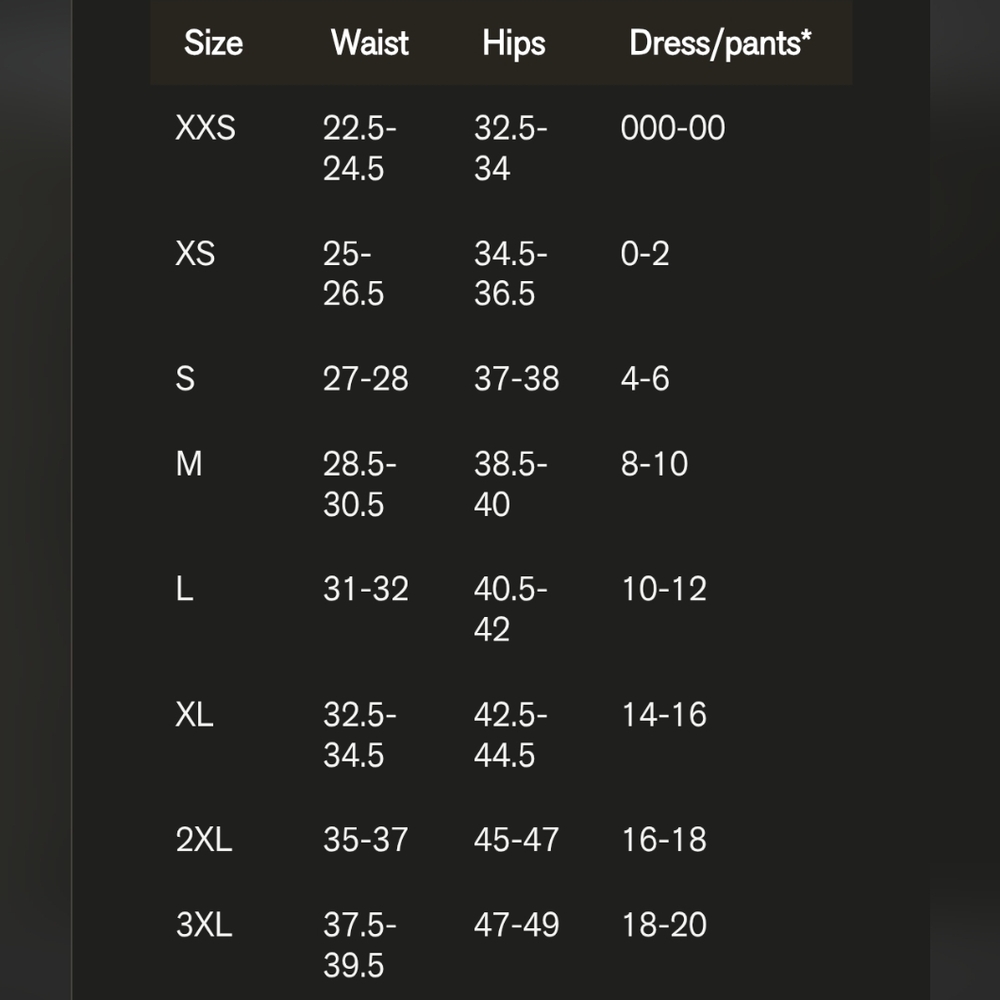Click the 000-00 dress size cell
Viewport: 1000px width, 1000px height.
coord(673,128)
